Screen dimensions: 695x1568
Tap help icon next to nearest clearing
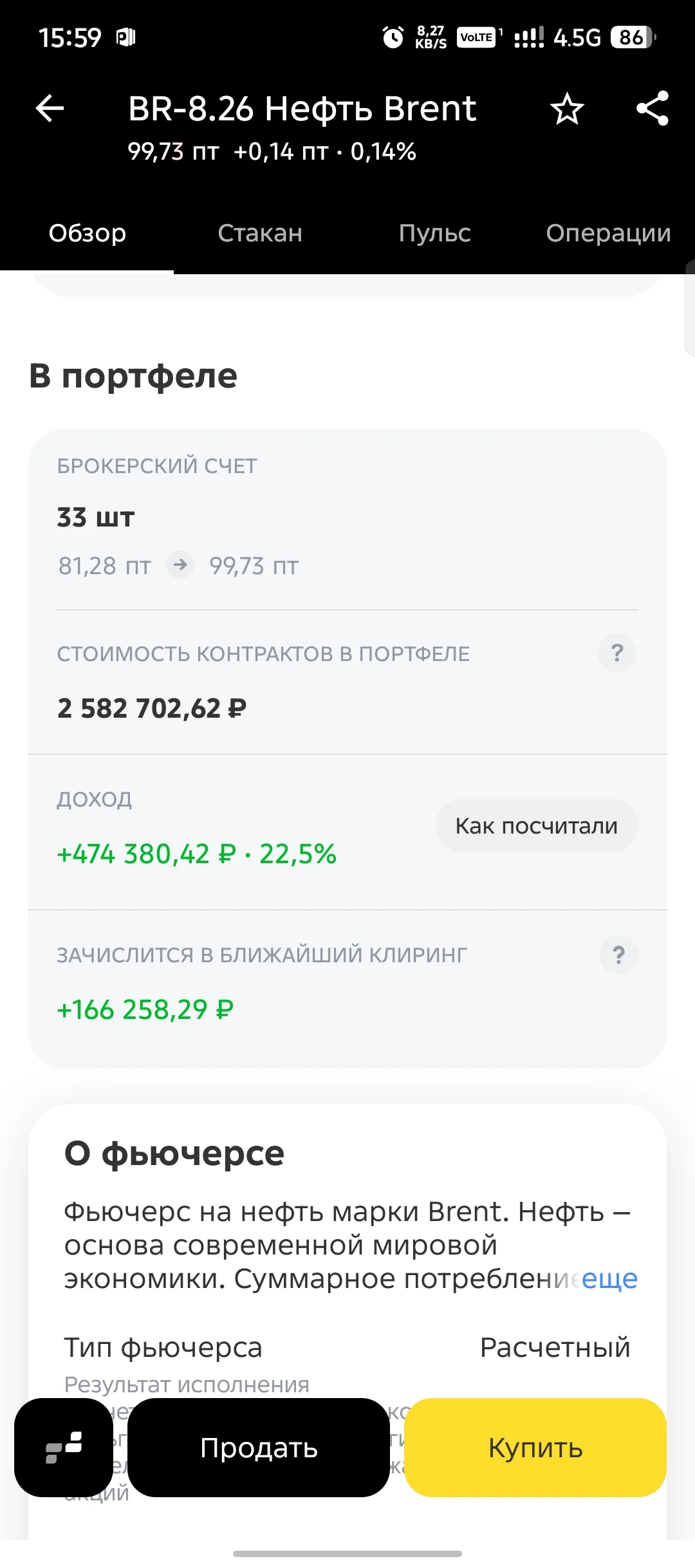618,955
